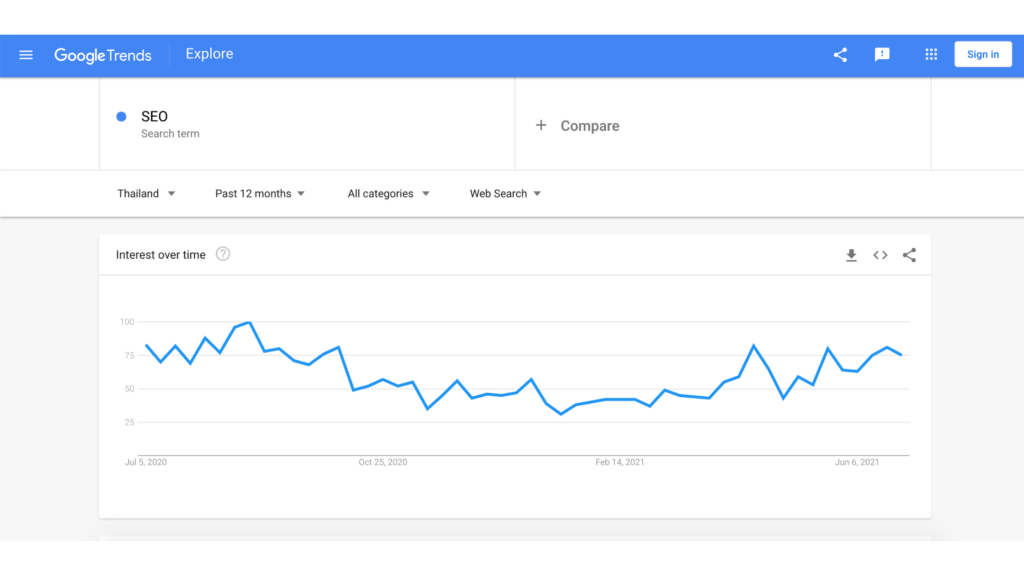
Task: Open the hamburger main menu
Action: (x=26, y=55)
